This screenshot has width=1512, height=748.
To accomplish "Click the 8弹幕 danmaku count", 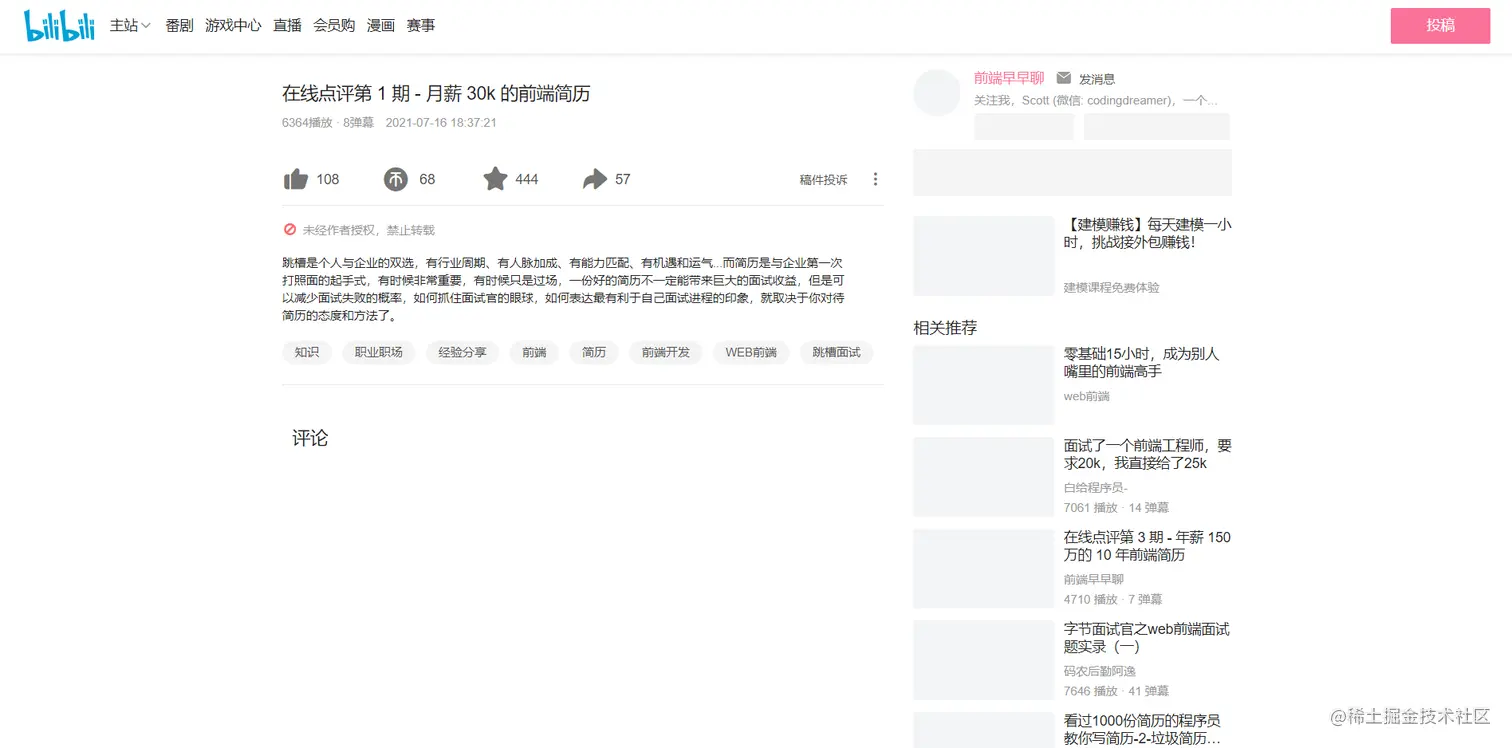I will click(359, 123).
